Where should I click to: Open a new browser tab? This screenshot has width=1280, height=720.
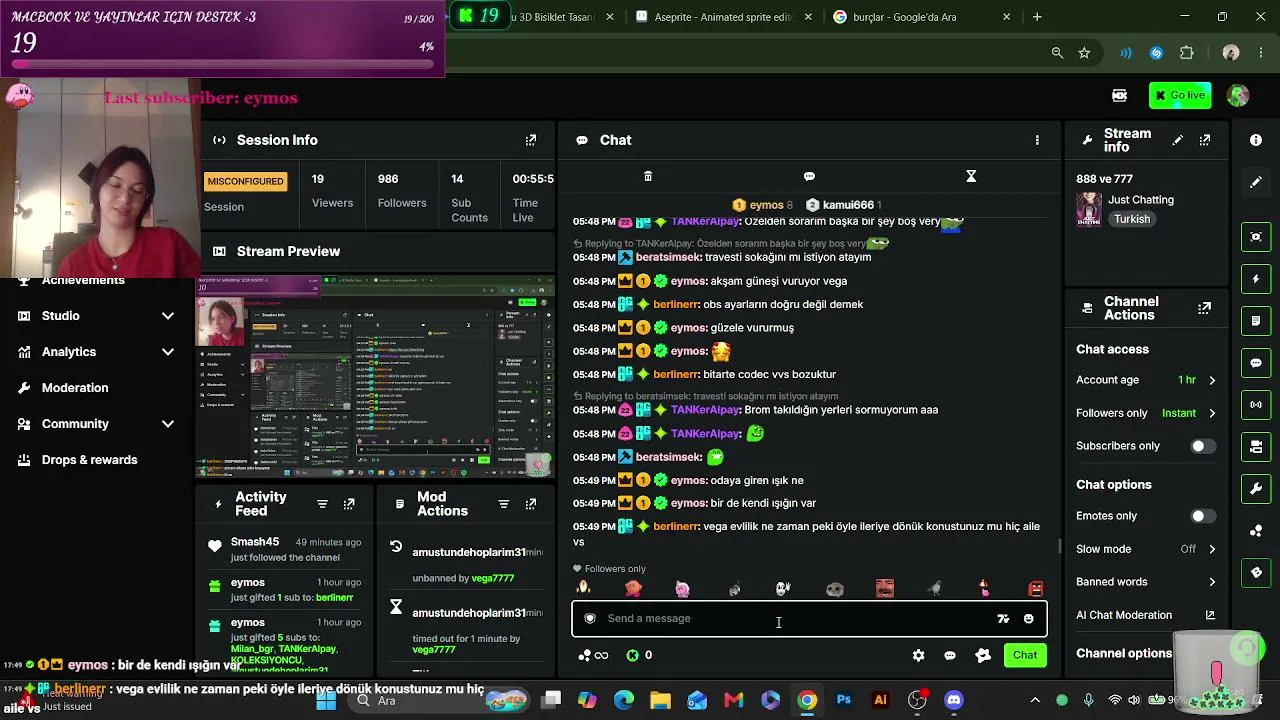[x=1037, y=17]
